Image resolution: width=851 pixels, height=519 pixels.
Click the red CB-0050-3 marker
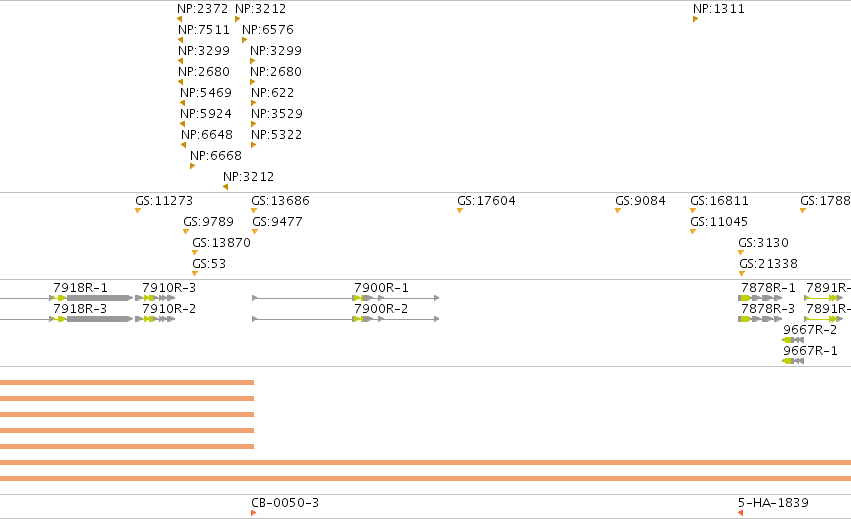tap(253, 513)
